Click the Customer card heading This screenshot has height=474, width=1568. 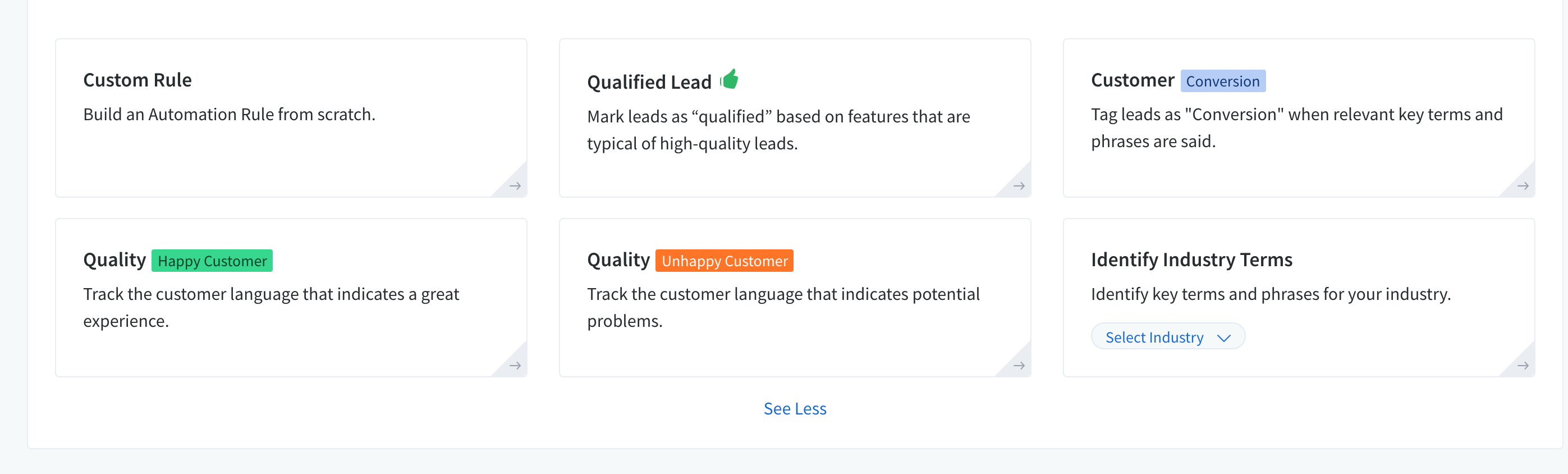click(x=1132, y=80)
